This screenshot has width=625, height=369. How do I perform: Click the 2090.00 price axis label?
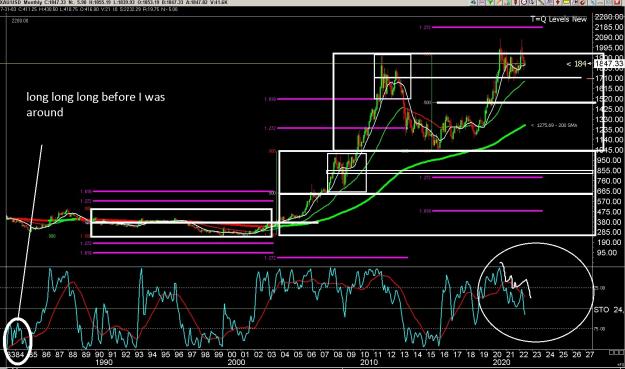609,37
